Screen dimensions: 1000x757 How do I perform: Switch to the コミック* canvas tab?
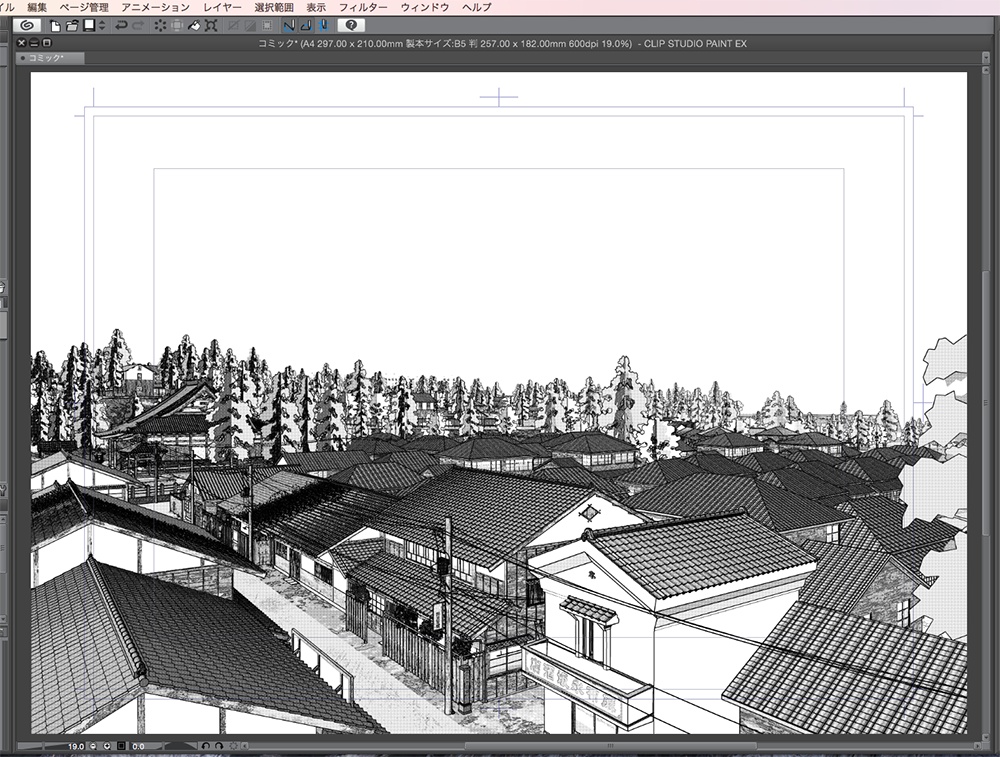click(x=45, y=57)
